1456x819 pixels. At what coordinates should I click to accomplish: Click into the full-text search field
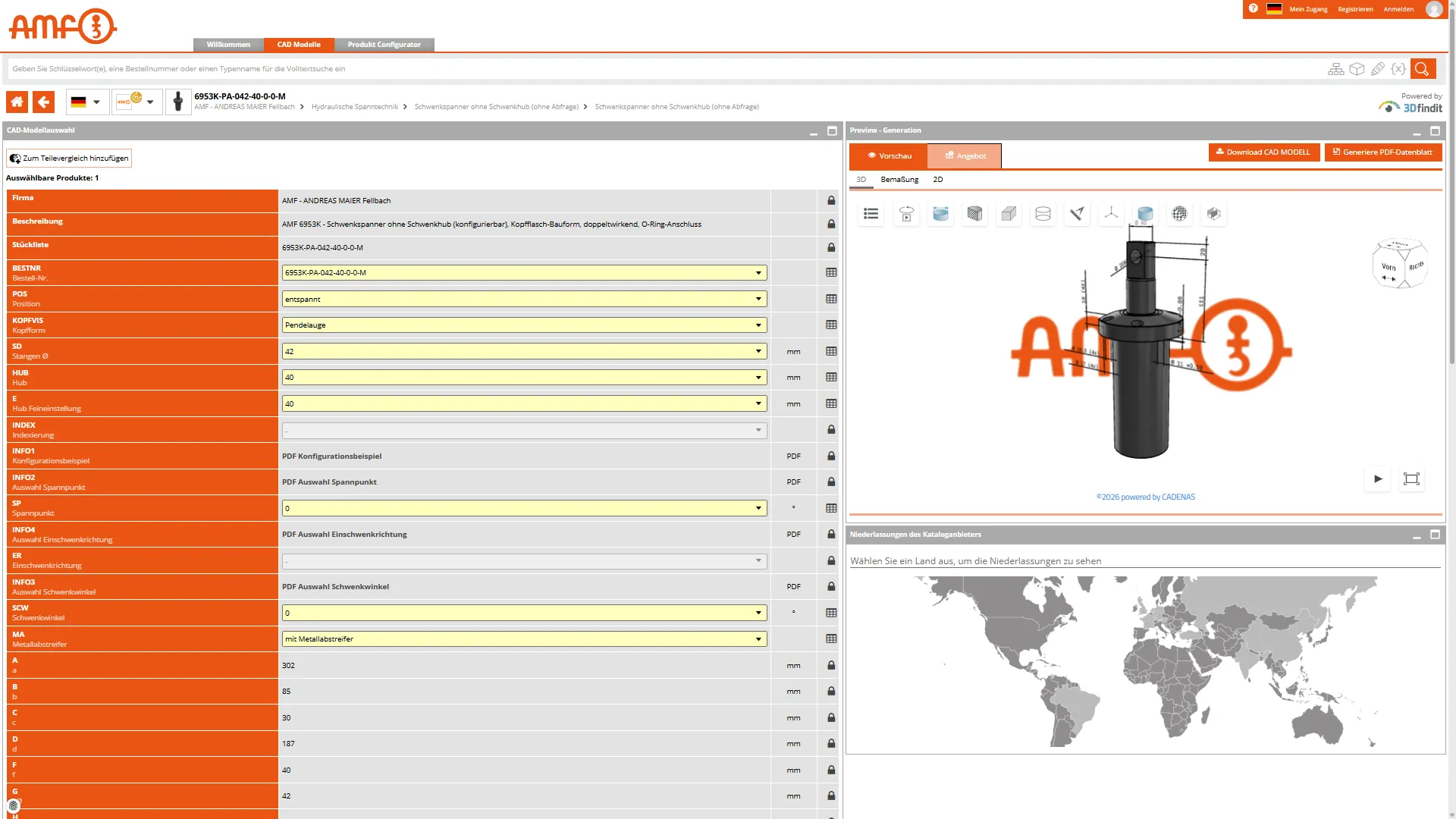tap(664, 69)
